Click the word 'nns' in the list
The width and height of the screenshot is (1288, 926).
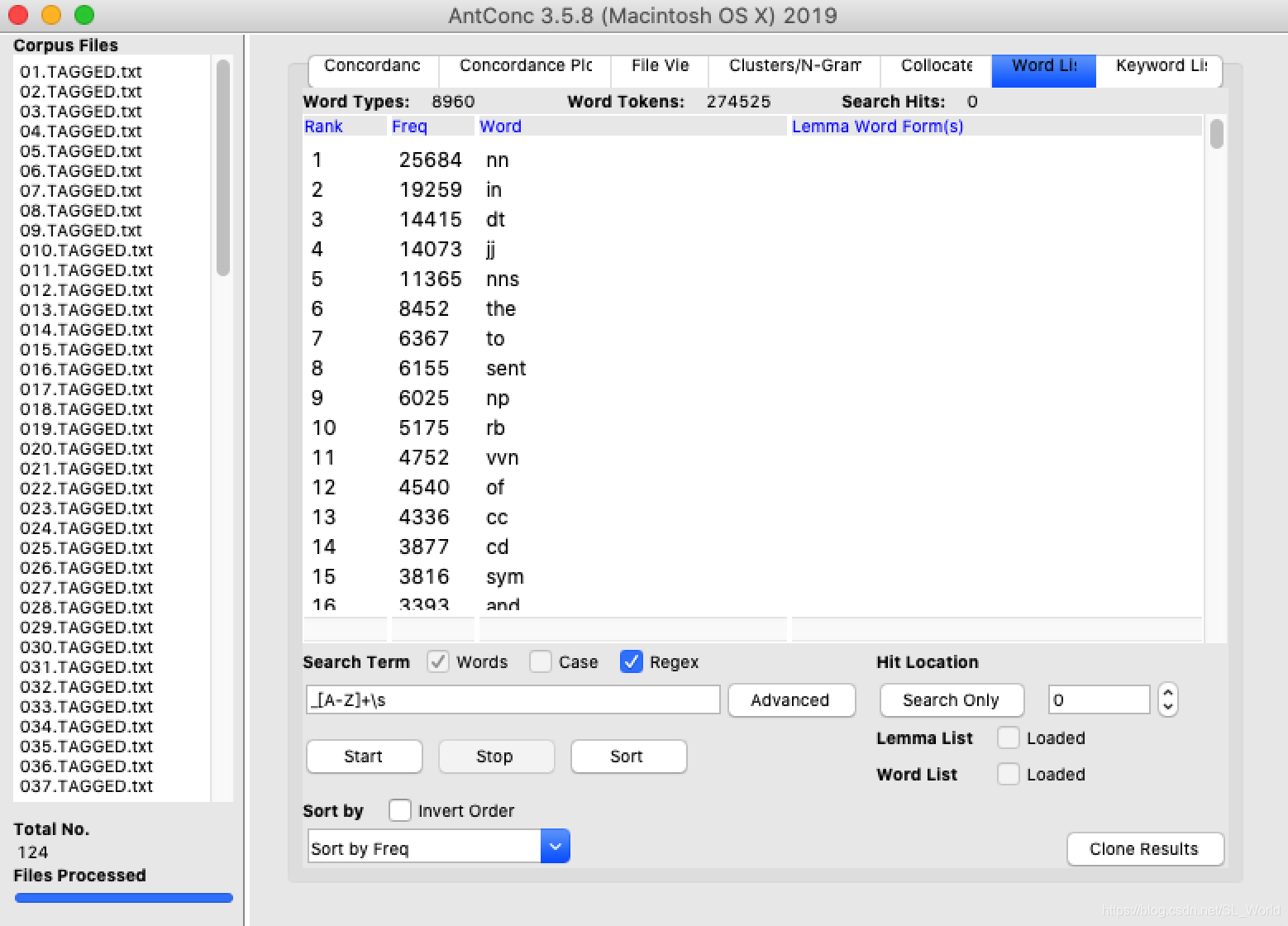pos(503,279)
